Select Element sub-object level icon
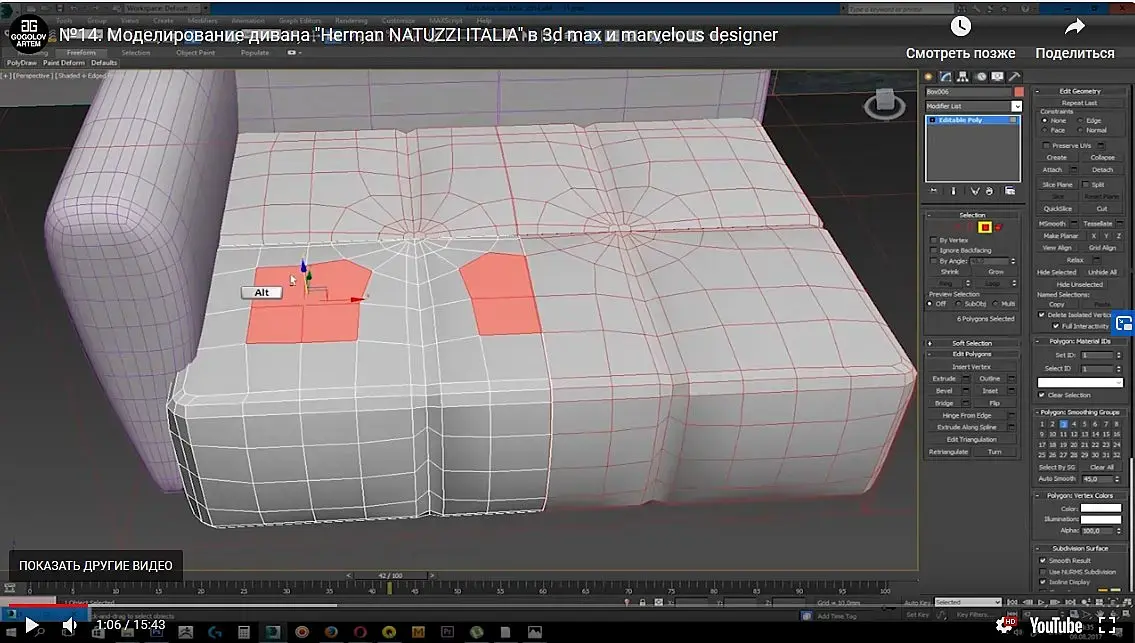The image size is (1135, 643). [x=998, y=228]
